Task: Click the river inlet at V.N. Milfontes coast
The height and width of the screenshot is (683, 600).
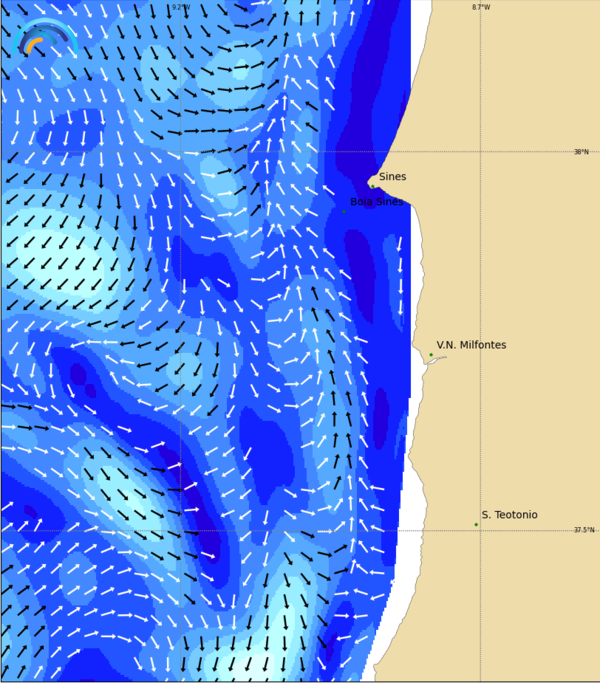Action: pos(434,361)
